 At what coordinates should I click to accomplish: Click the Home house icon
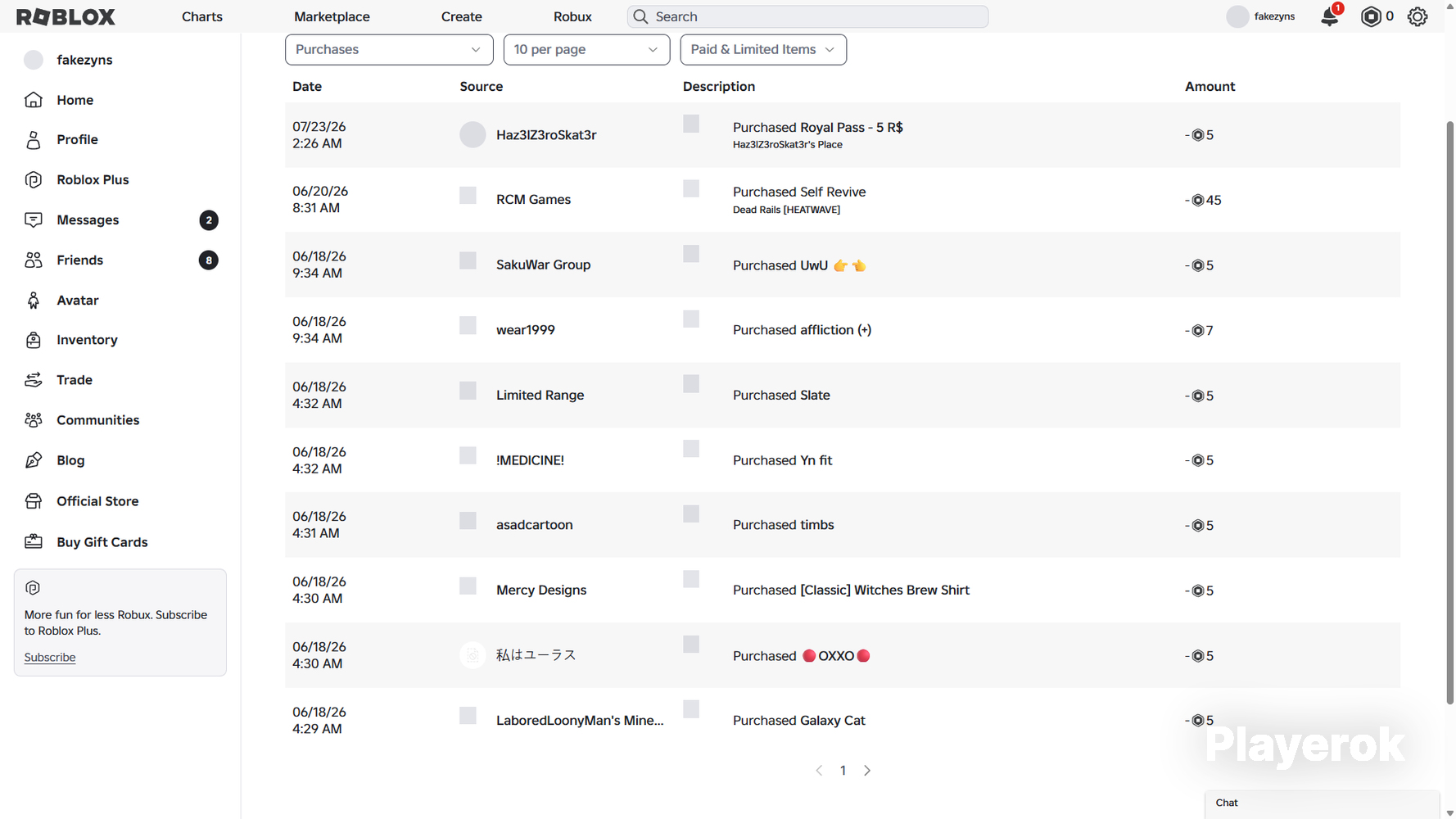[34, 100]
